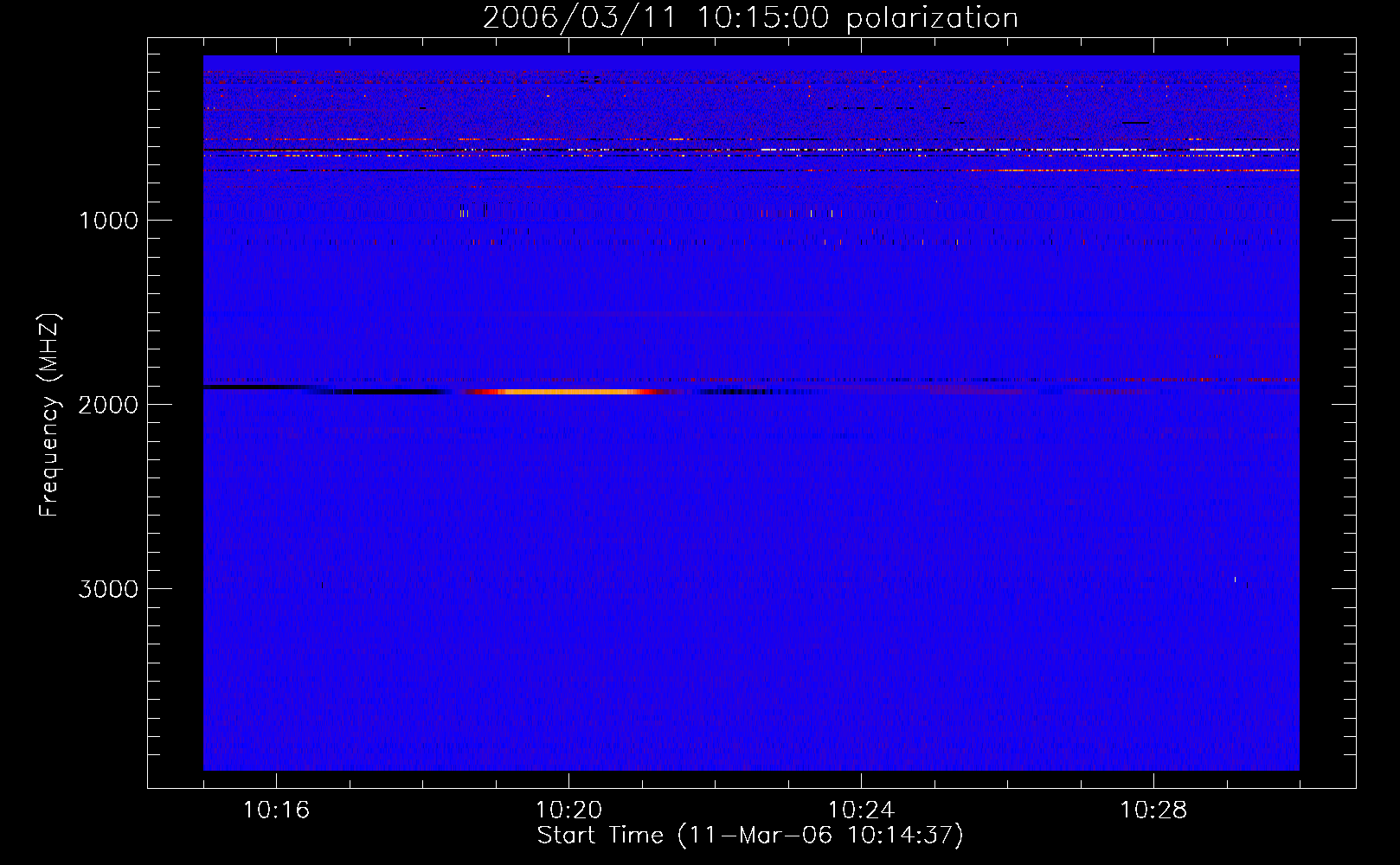The image size is (1400, 865).
Task: Click the '3000' frequency tick label
Action: (x=108, y=589)
